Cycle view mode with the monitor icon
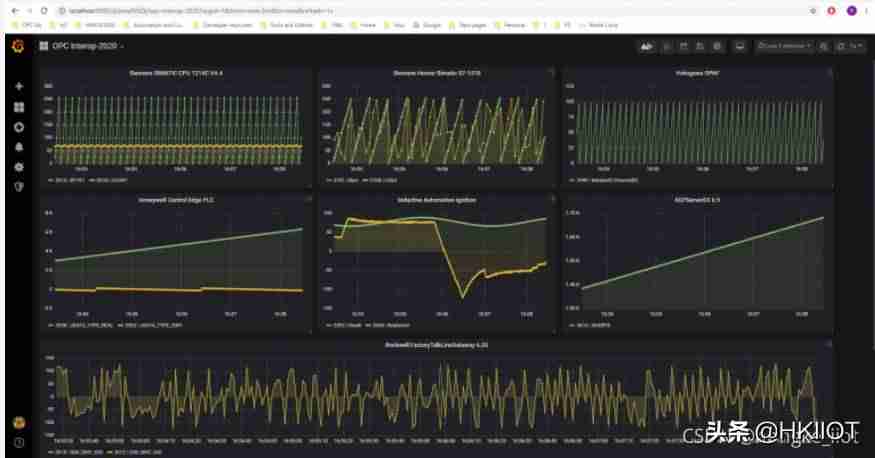875x458 pixels. pyautogui.click(x=740, y=46)
